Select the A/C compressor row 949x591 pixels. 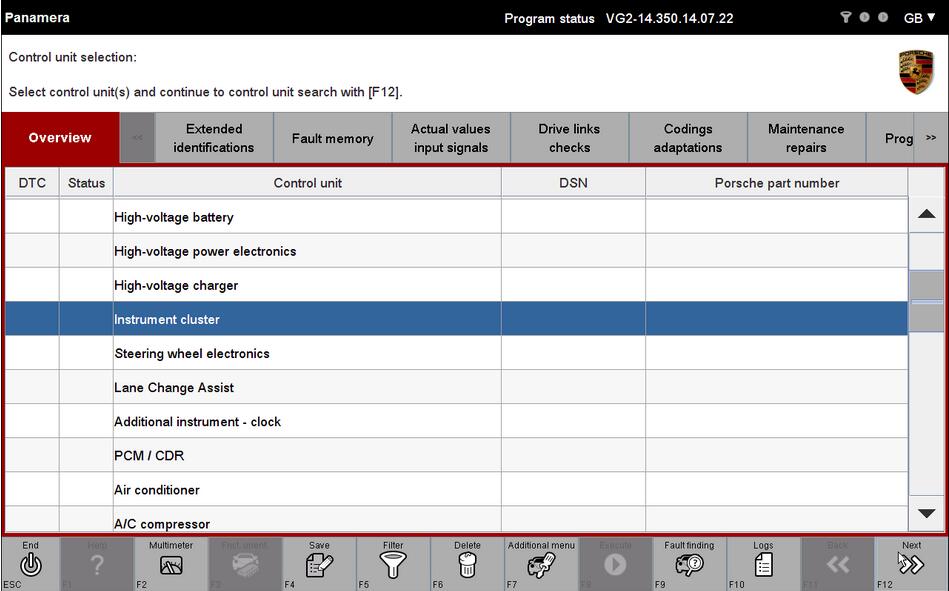pyautogui.click(x=456, y=521)
